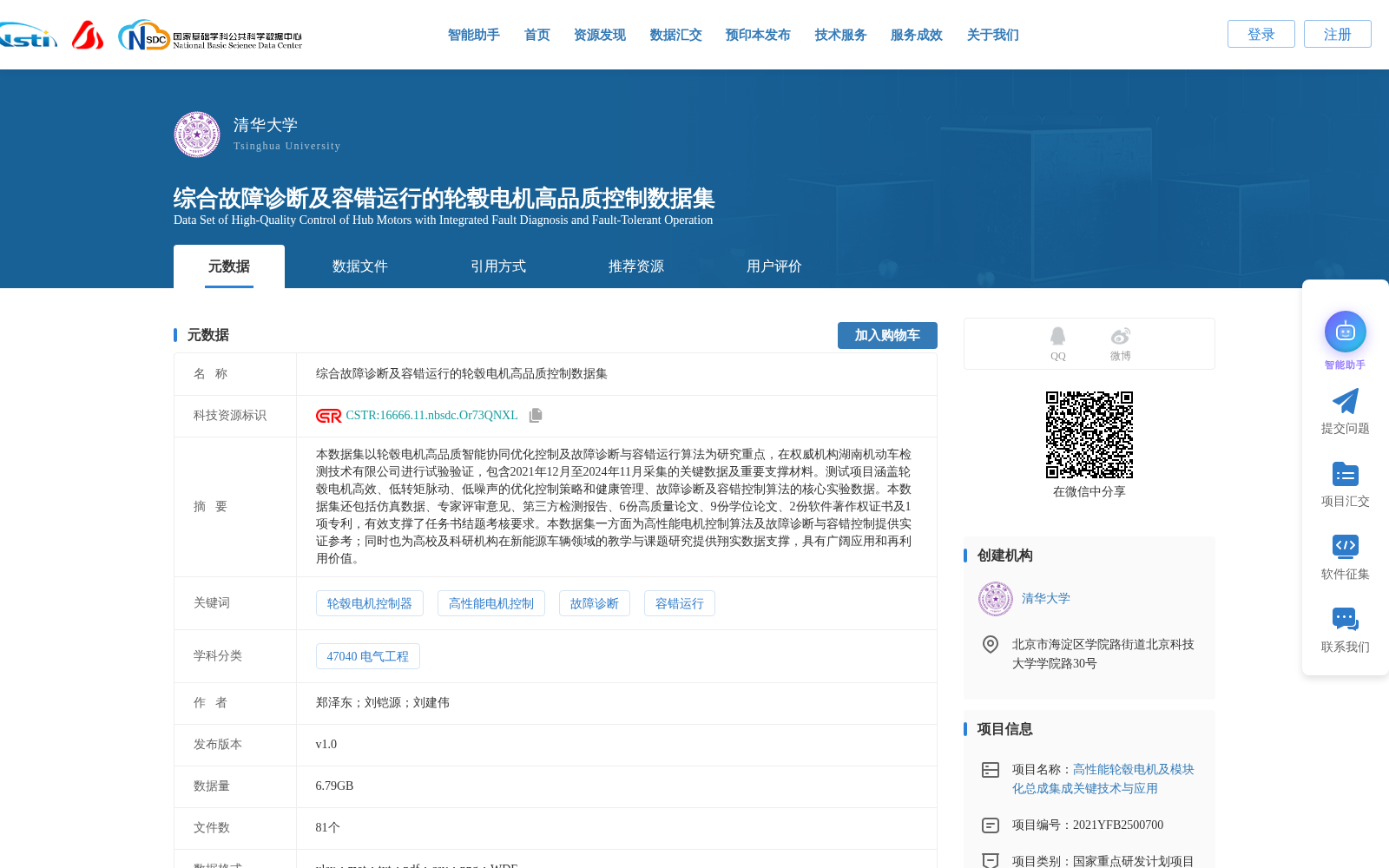Open 技术服务 menu

pos(841,35)
